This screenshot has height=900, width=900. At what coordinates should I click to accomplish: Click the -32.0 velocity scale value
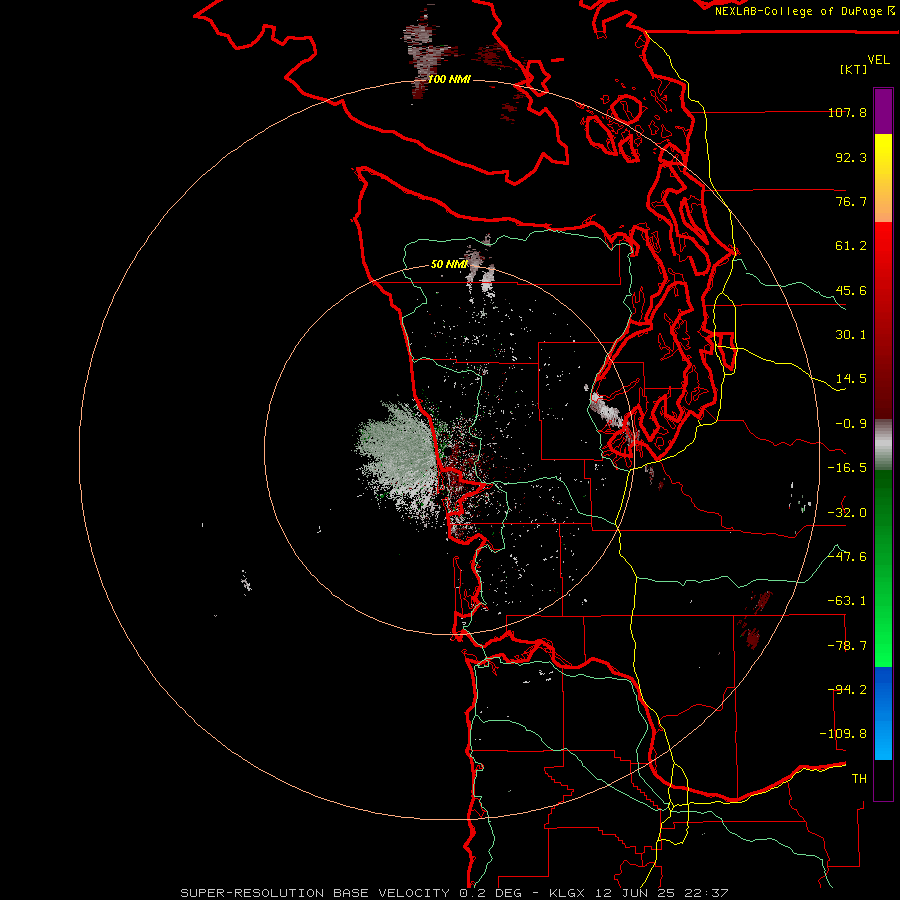tap(847, 513)
